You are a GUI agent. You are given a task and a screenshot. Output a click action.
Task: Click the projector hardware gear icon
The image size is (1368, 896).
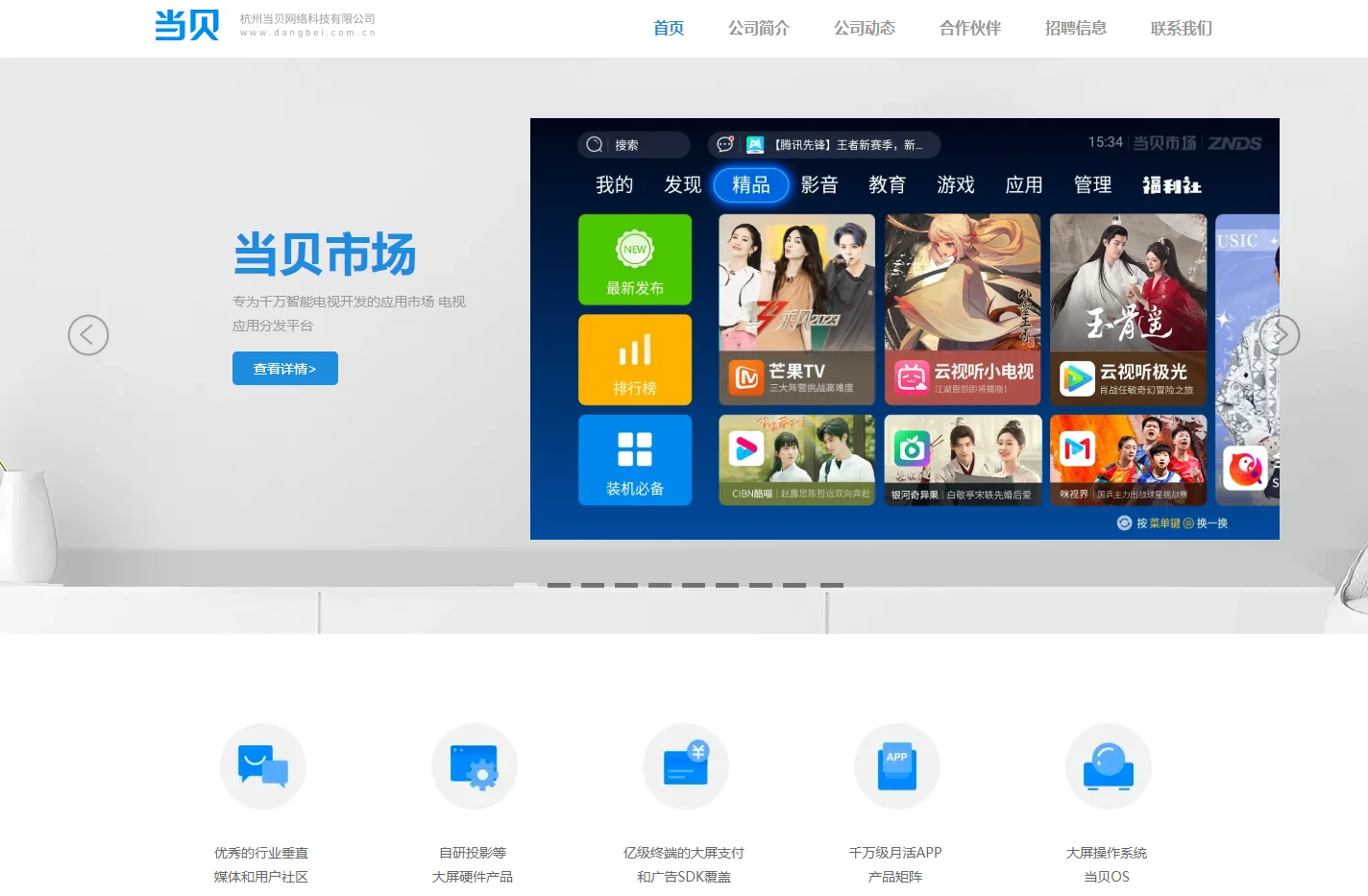tap(475, 766)
